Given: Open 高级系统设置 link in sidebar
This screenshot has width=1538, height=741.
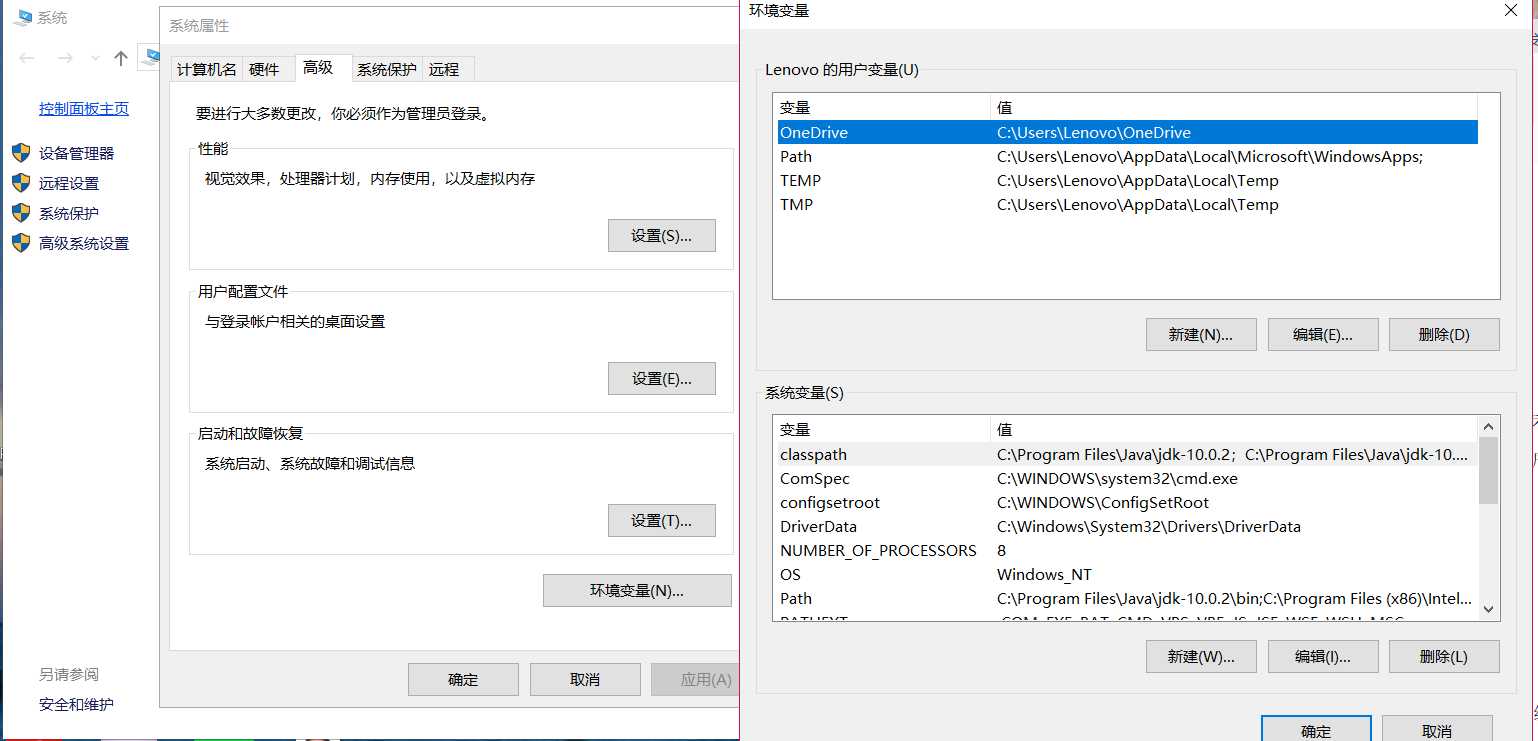Looking at the screenshot, I should (x=84, y=243).
